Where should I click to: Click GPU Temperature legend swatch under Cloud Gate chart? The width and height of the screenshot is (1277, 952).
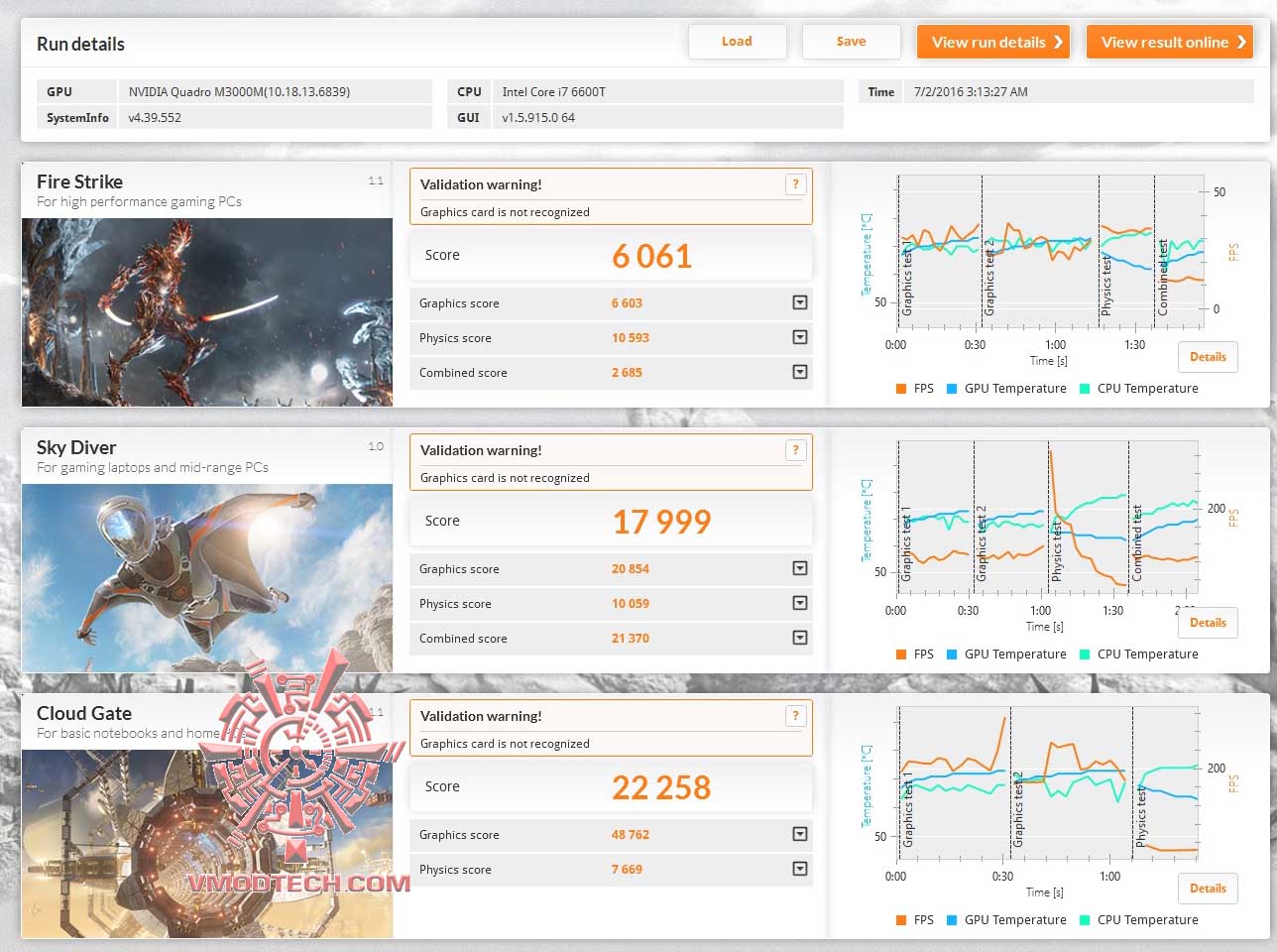tap(952, 920)
